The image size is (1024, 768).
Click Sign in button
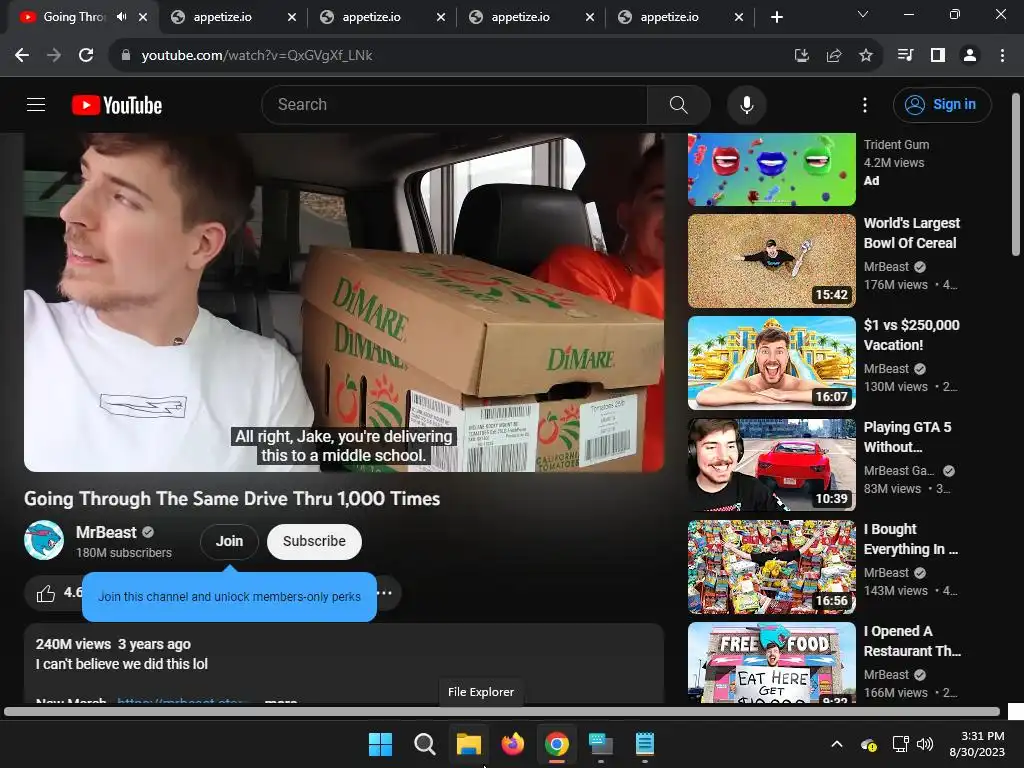pos(942,104)
